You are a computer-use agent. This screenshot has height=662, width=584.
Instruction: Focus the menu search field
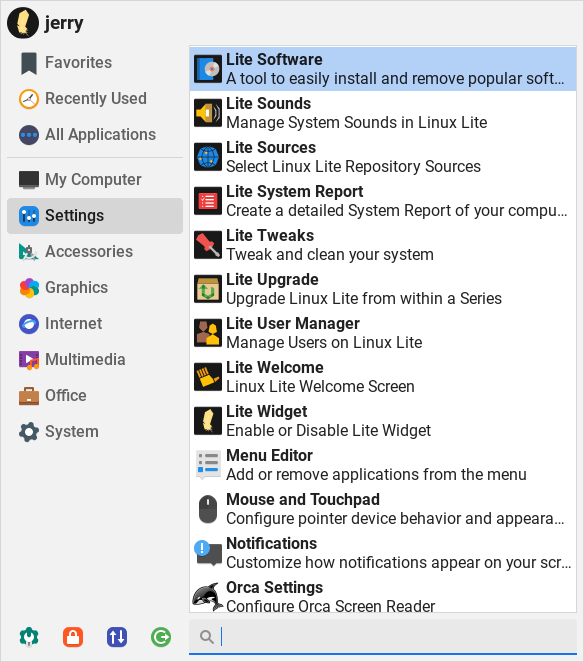coord(383,637)
